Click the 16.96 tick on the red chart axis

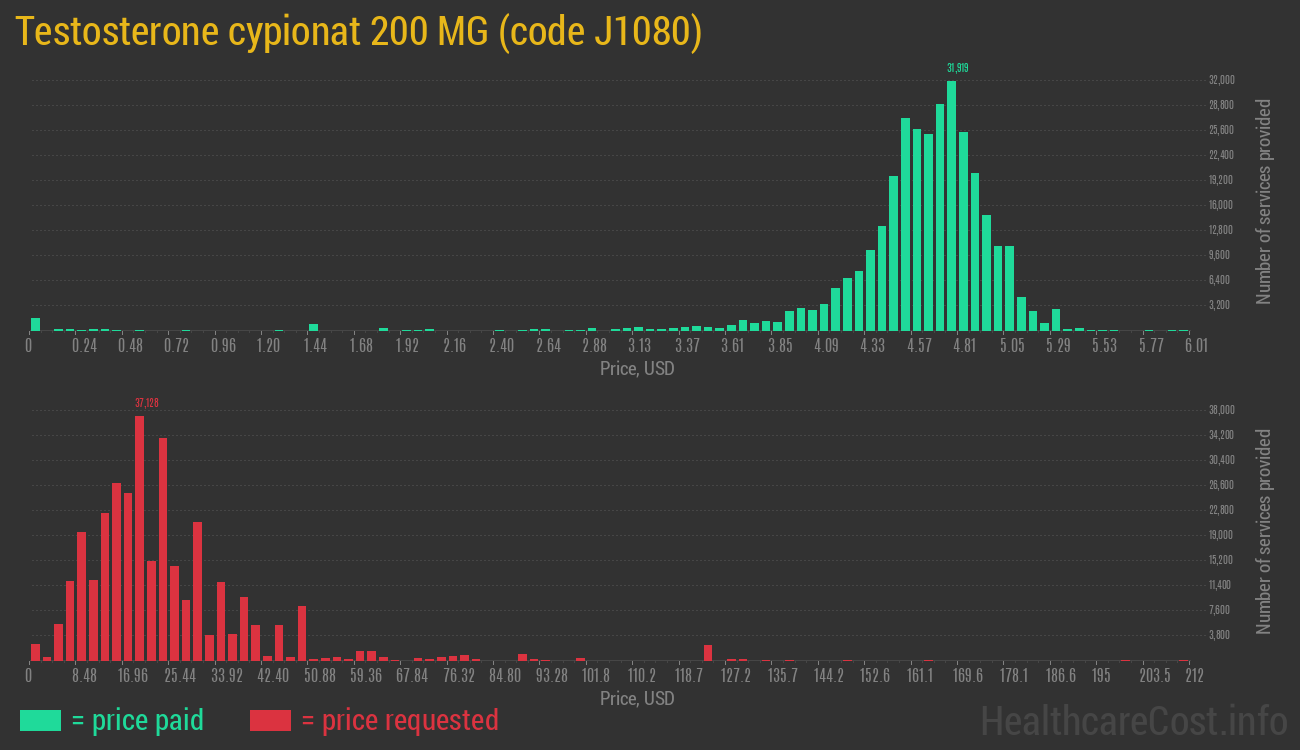132,676
